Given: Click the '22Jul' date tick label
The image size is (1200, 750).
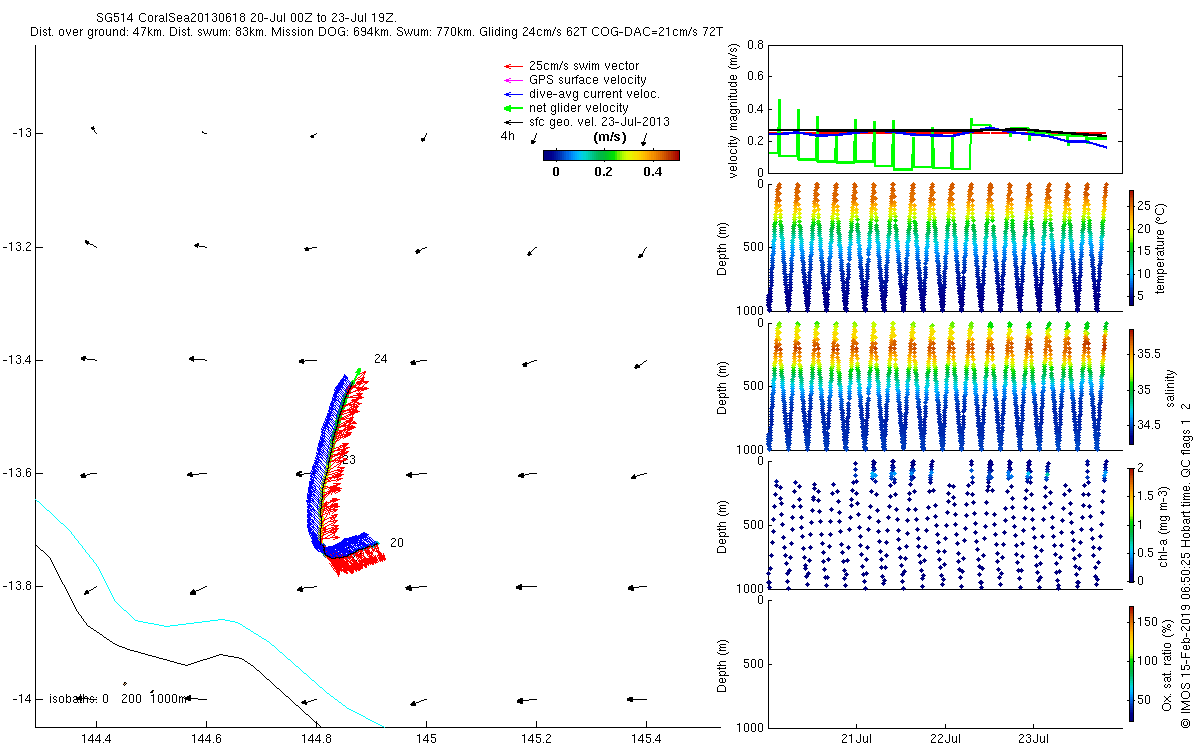Looking at the screenshot, I should 946,740.
